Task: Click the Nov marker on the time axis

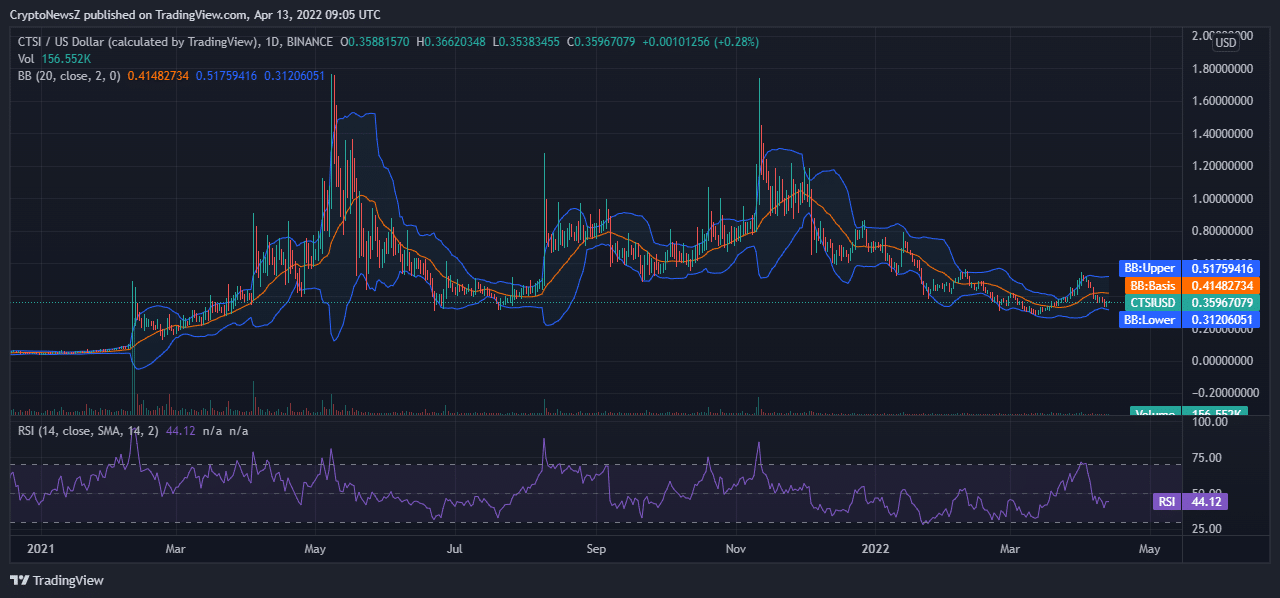Action: 736,548
